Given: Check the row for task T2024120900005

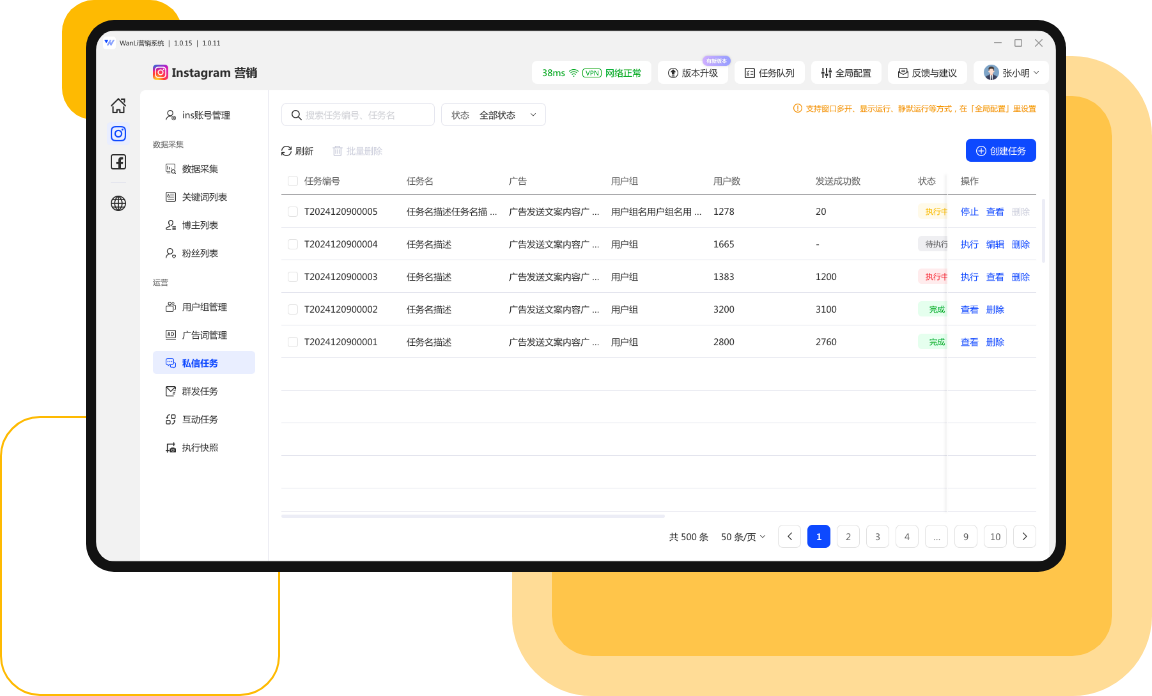Looking at the screenshot, I should 293,212.
